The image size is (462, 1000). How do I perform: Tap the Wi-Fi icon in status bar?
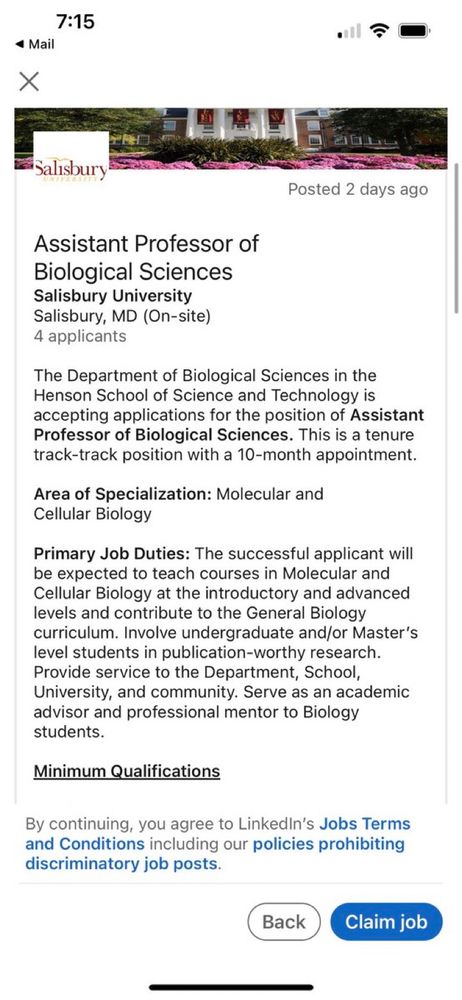[x=381, y=30]
